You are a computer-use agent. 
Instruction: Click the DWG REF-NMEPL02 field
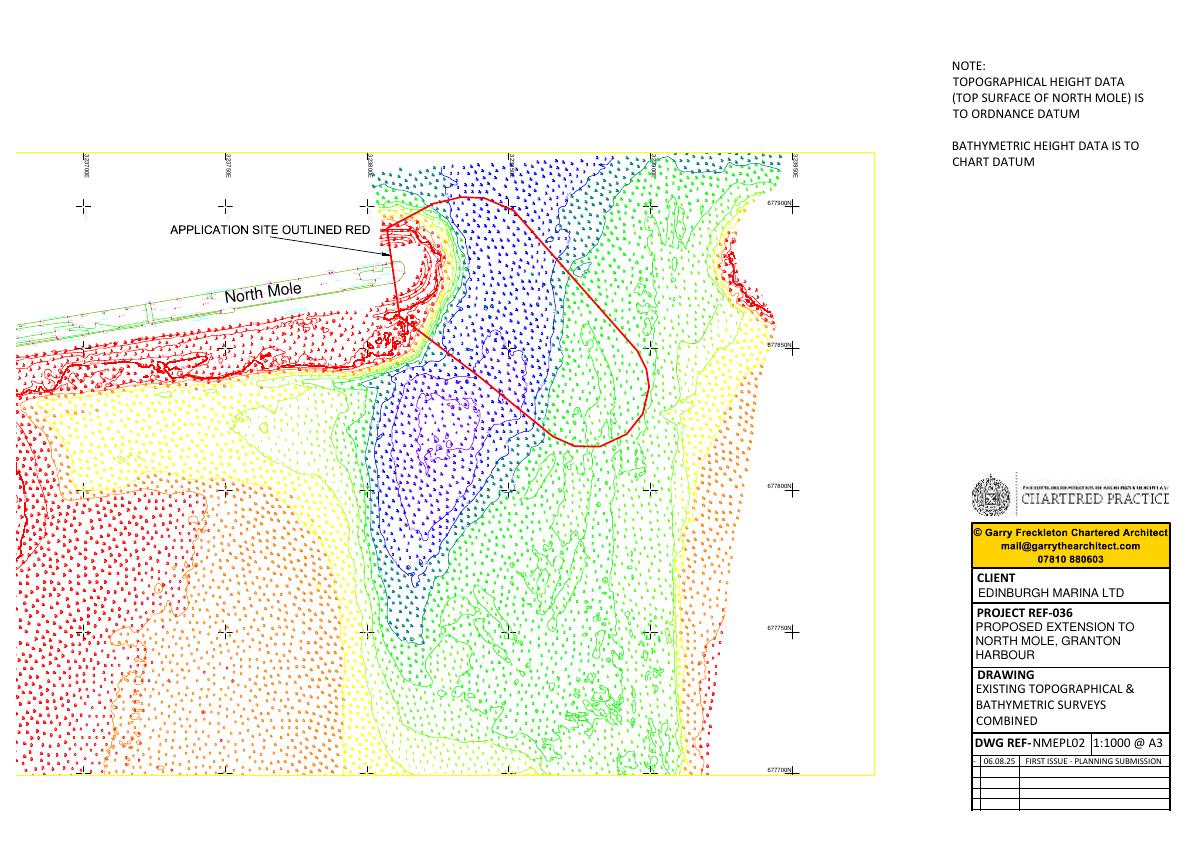point(1030,743)
